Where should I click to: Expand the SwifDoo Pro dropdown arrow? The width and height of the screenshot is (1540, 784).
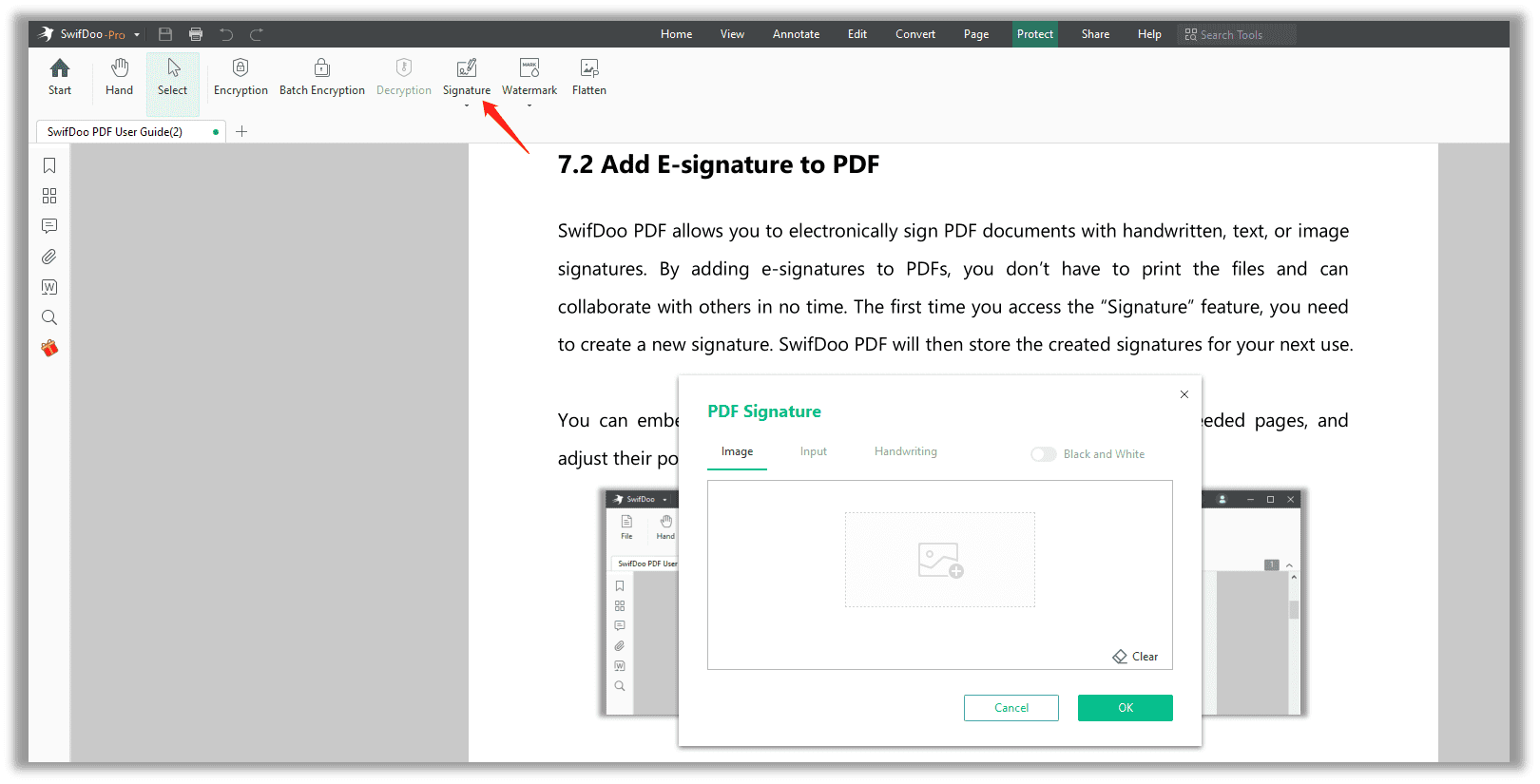coord(137,35)
